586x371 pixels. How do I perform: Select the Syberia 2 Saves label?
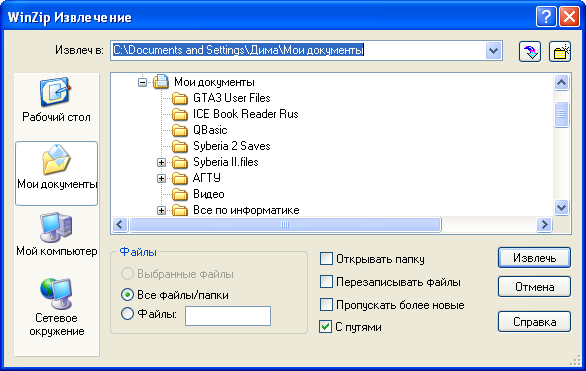click(232, 146)
